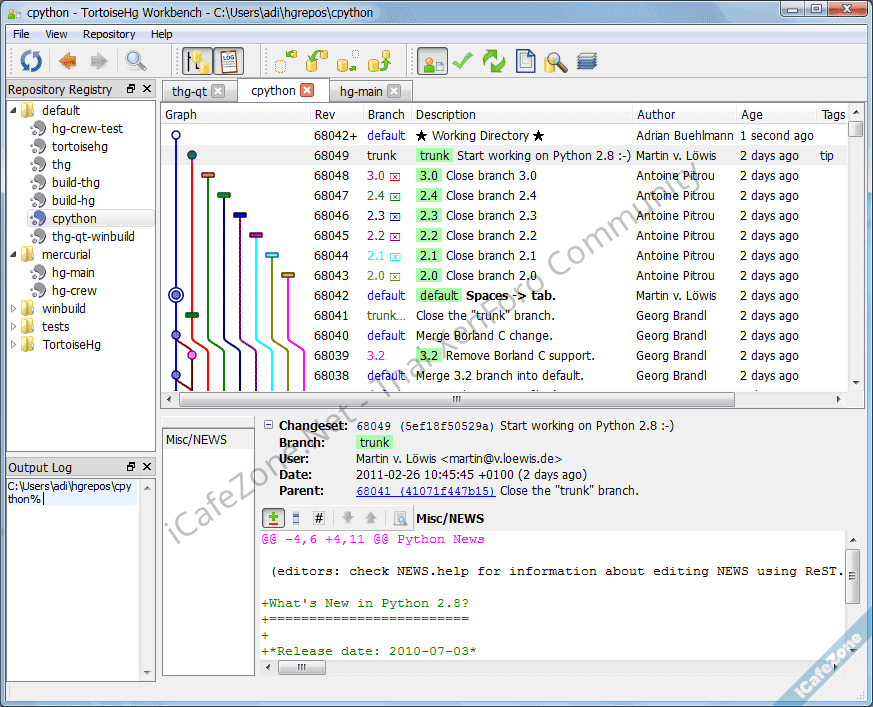Switch to the hg-main tab
873x707 pixels.
pos(361,91)
